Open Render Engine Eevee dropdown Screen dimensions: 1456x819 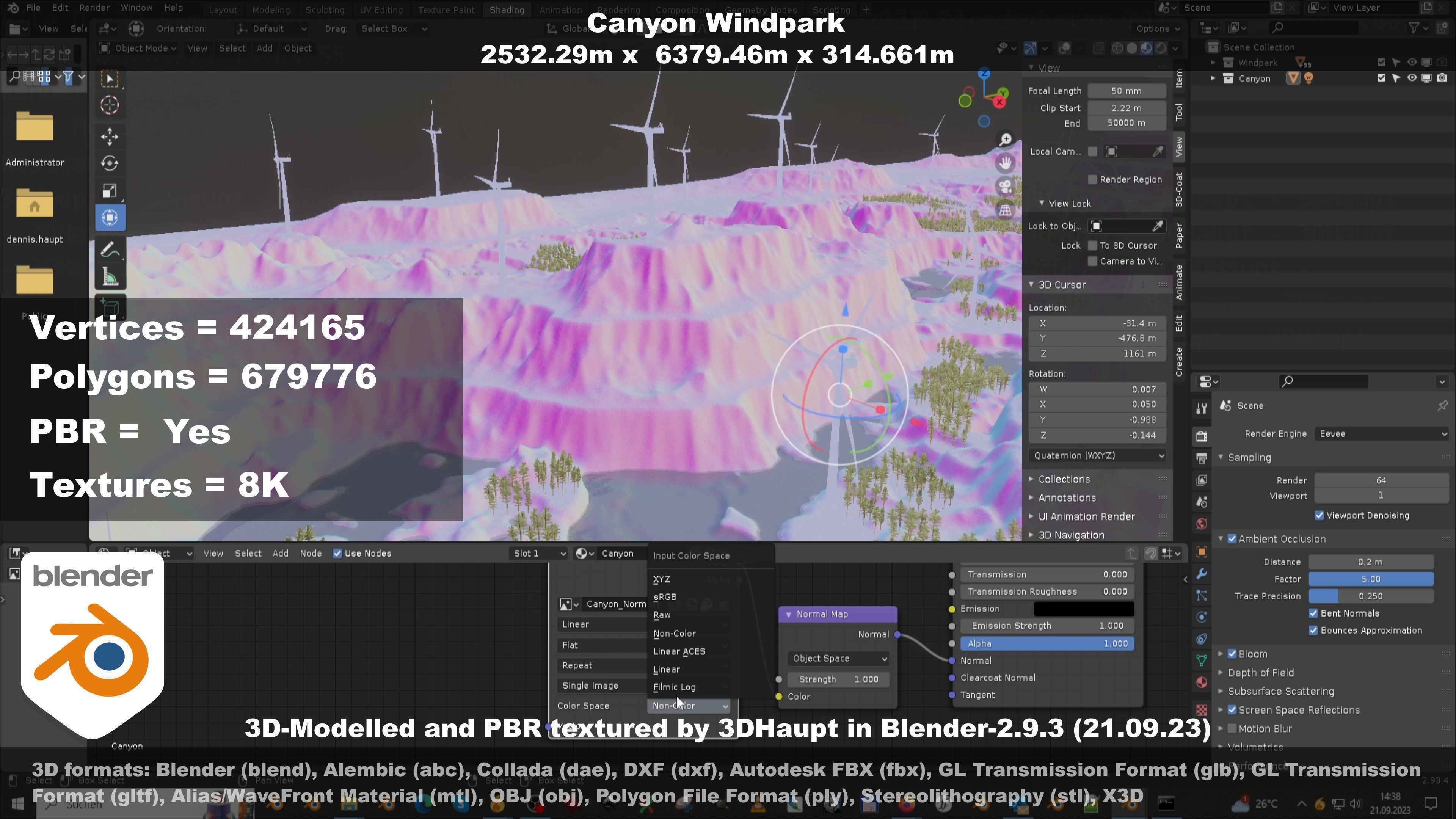[1381, 433]
